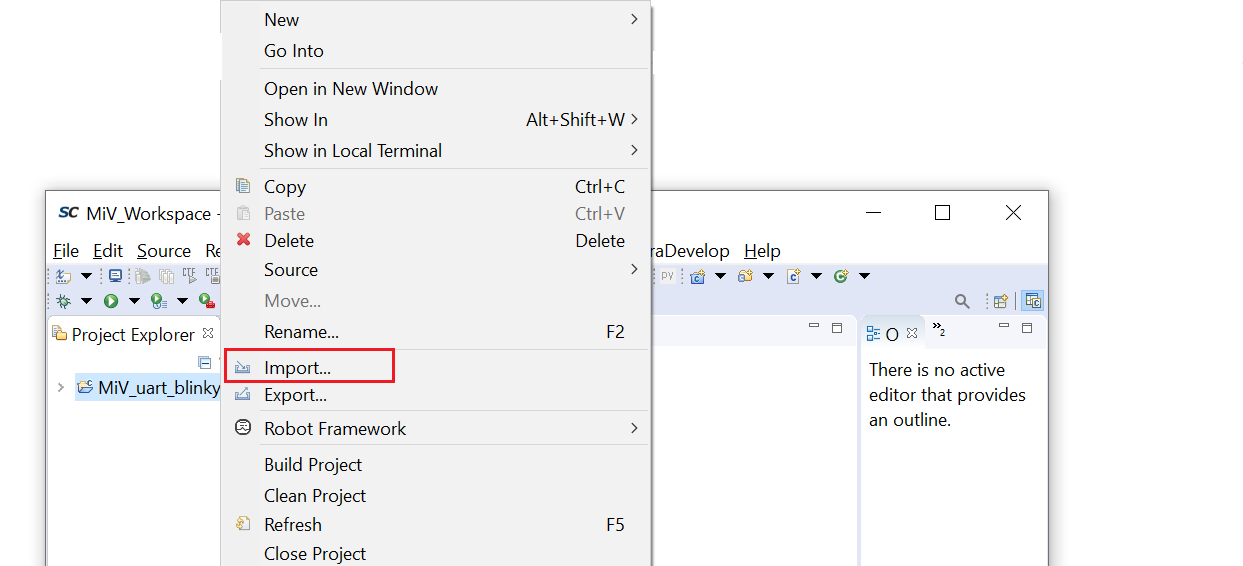Select Import... from the context menu

(297, 367)
